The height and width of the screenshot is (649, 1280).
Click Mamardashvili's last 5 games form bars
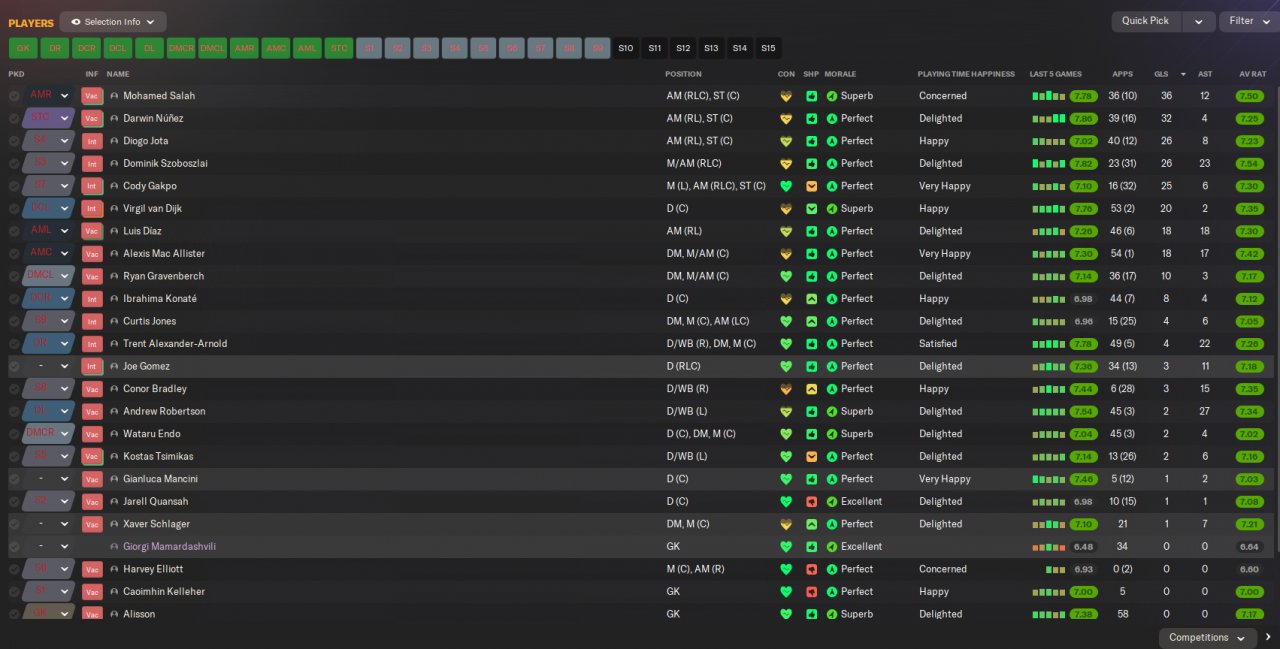click(1048, 547)
